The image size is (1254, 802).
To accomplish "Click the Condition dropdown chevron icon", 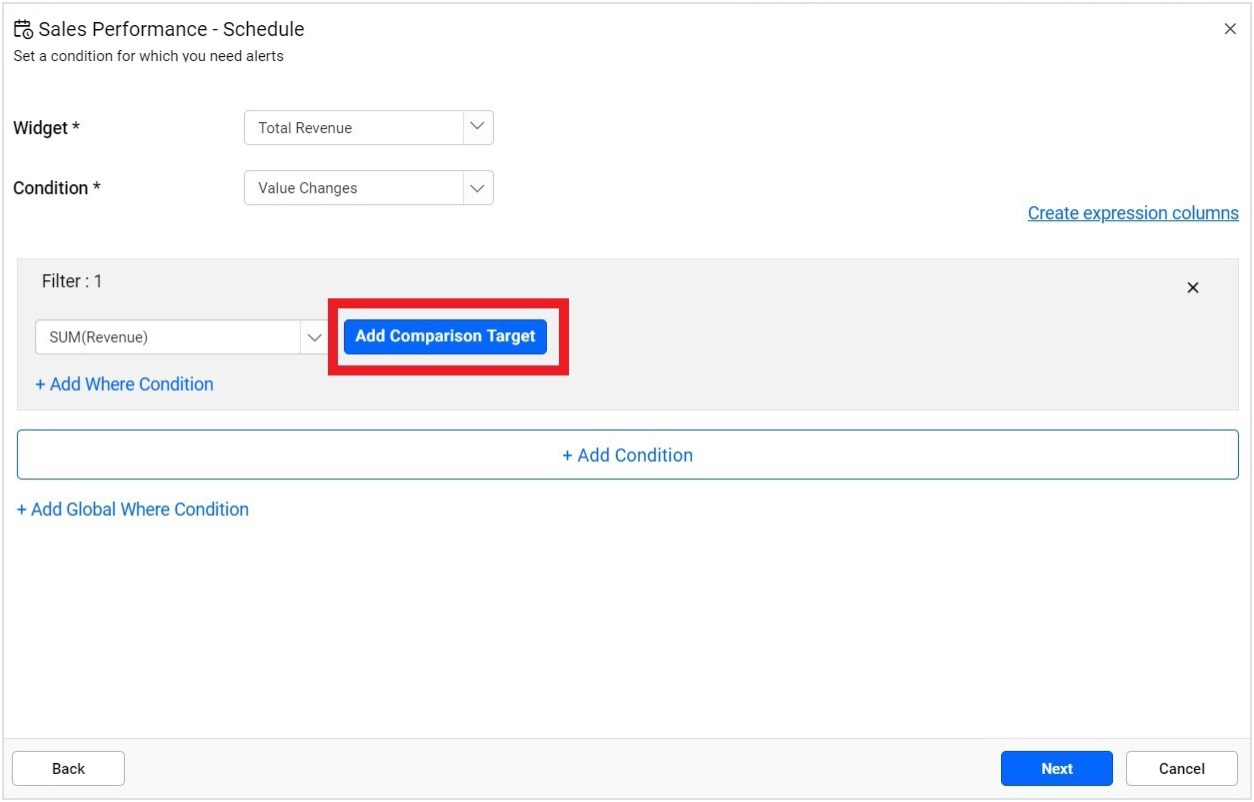I will click(x=477, y=188).
